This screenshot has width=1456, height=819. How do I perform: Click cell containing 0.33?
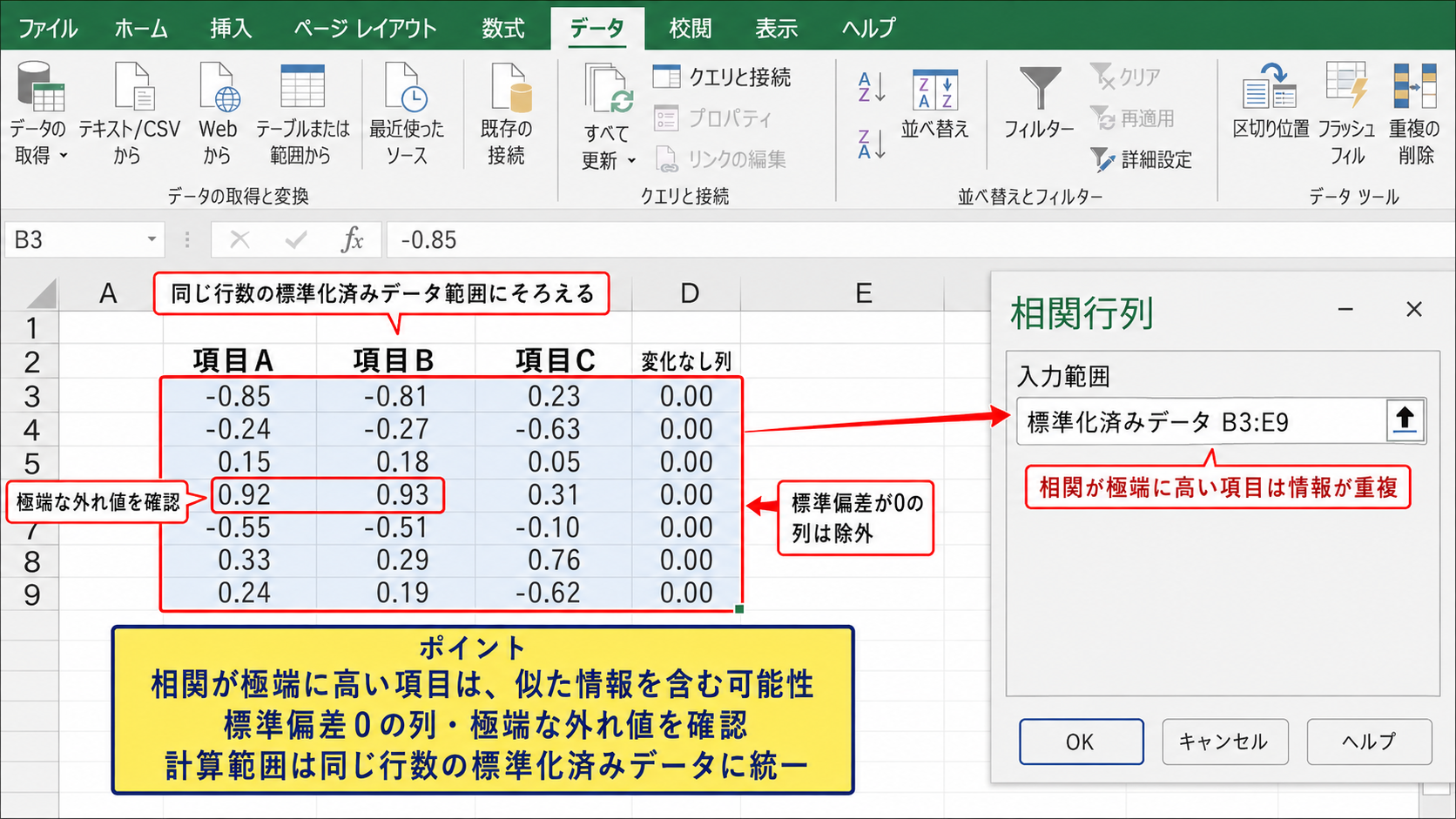(239, 561)
